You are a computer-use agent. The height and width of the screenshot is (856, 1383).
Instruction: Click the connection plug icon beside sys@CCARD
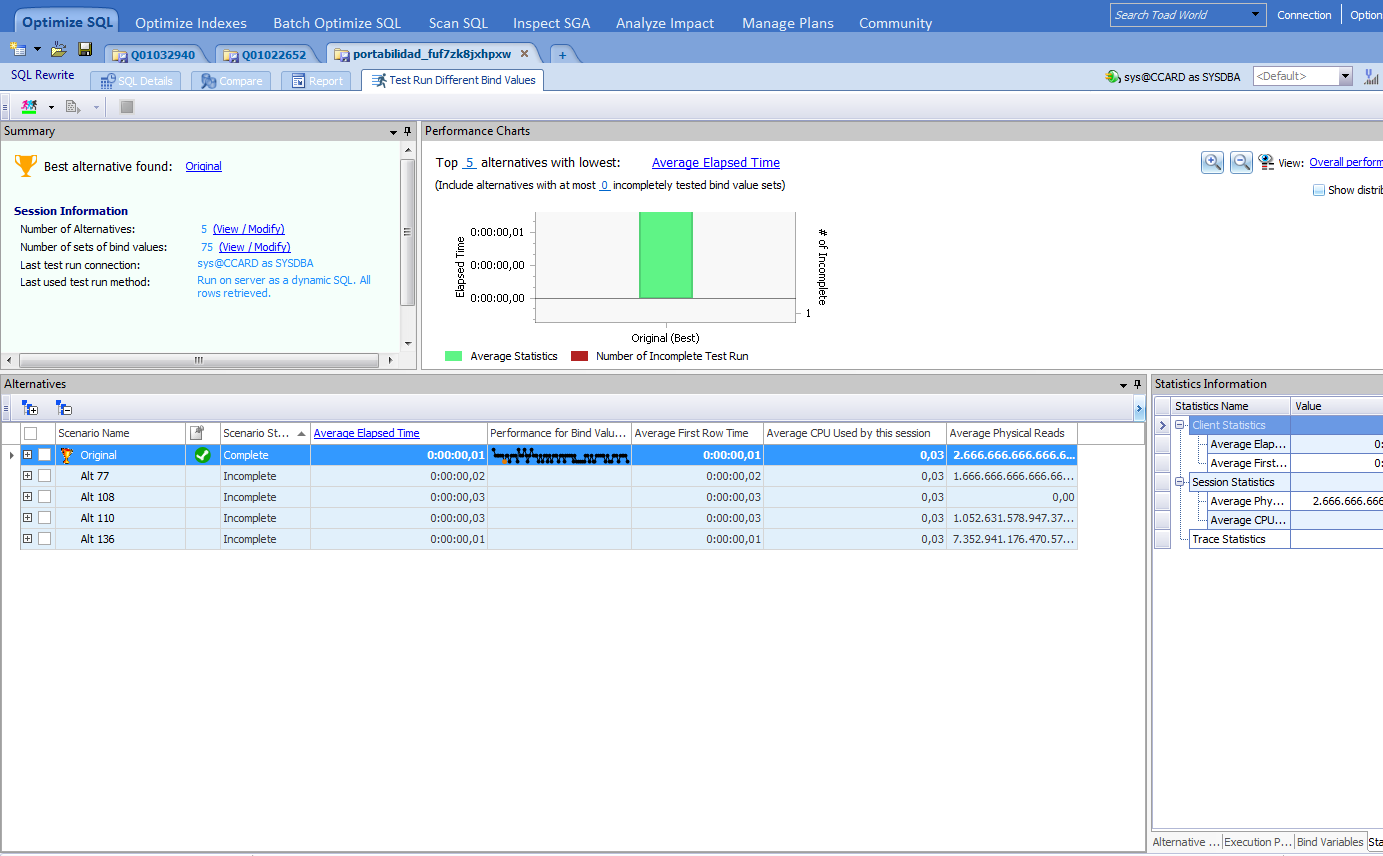[x=1111, y=77]
